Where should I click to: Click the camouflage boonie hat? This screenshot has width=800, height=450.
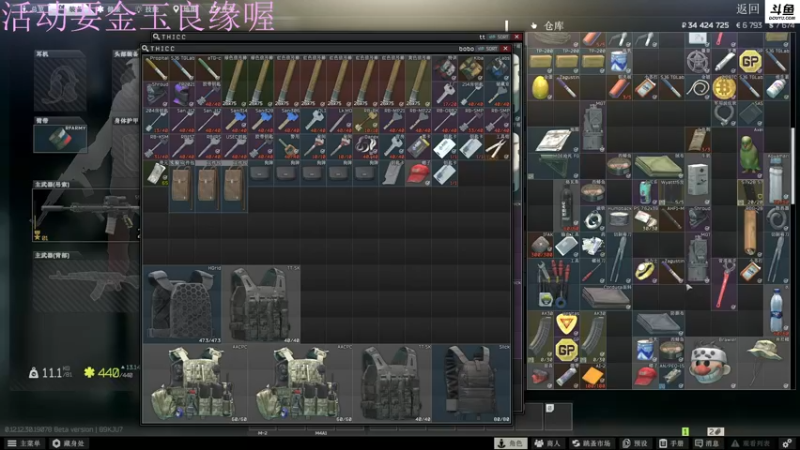pyautogui.click(x=763, y=363)
